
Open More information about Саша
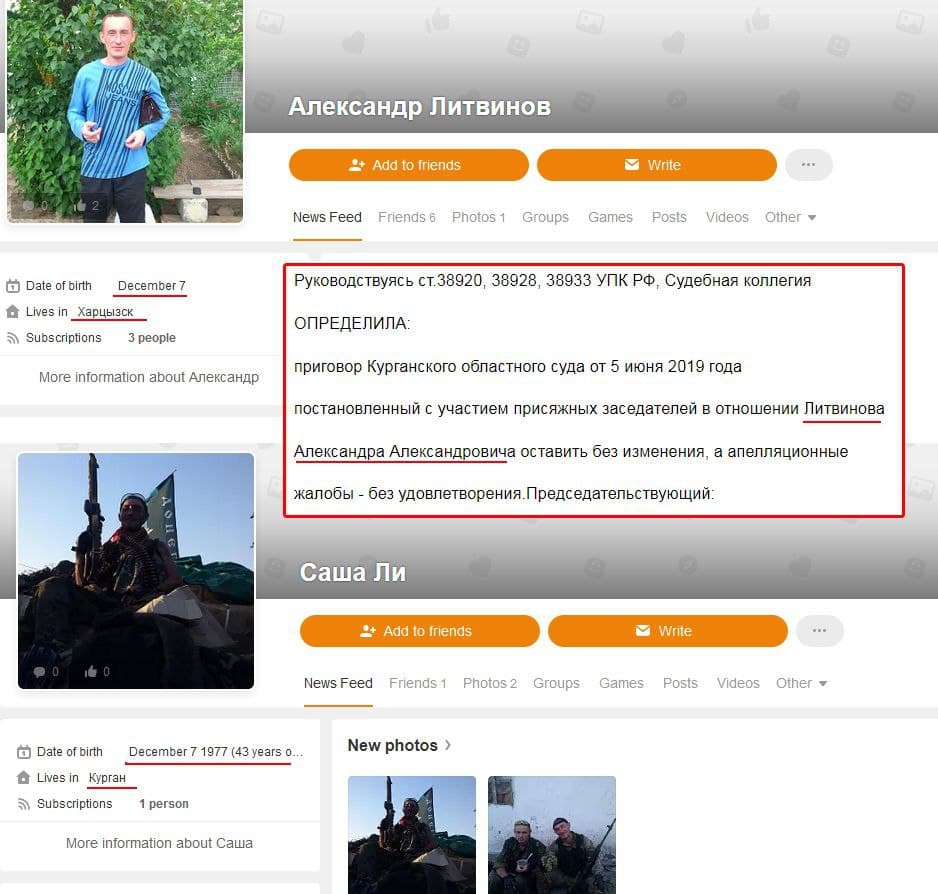pyautogui.click(x=159, y=843)
